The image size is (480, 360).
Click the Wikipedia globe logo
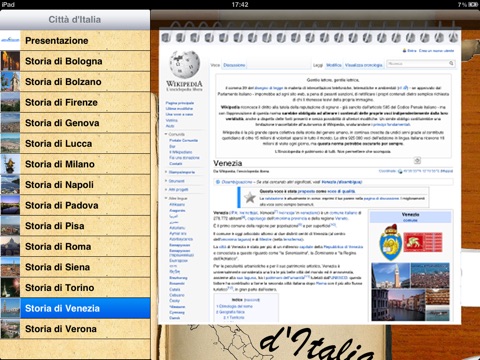click(185, 64)
